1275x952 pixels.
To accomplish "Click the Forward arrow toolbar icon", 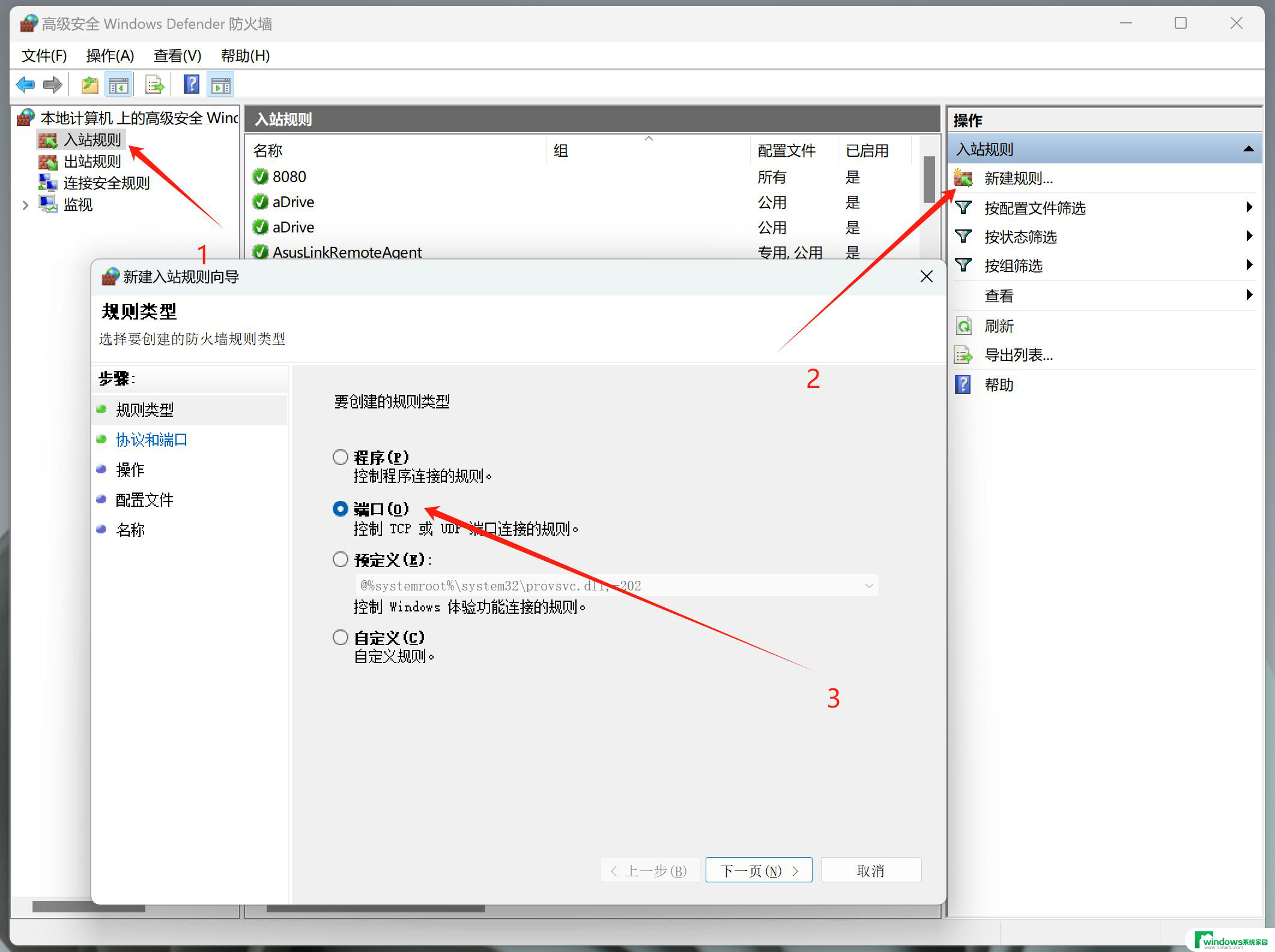I will point(53,85).
